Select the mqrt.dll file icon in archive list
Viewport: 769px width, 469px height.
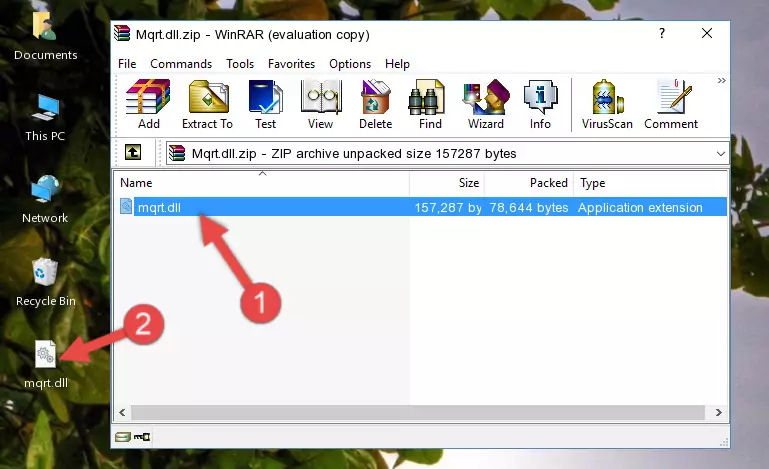(x=126, y=207)
